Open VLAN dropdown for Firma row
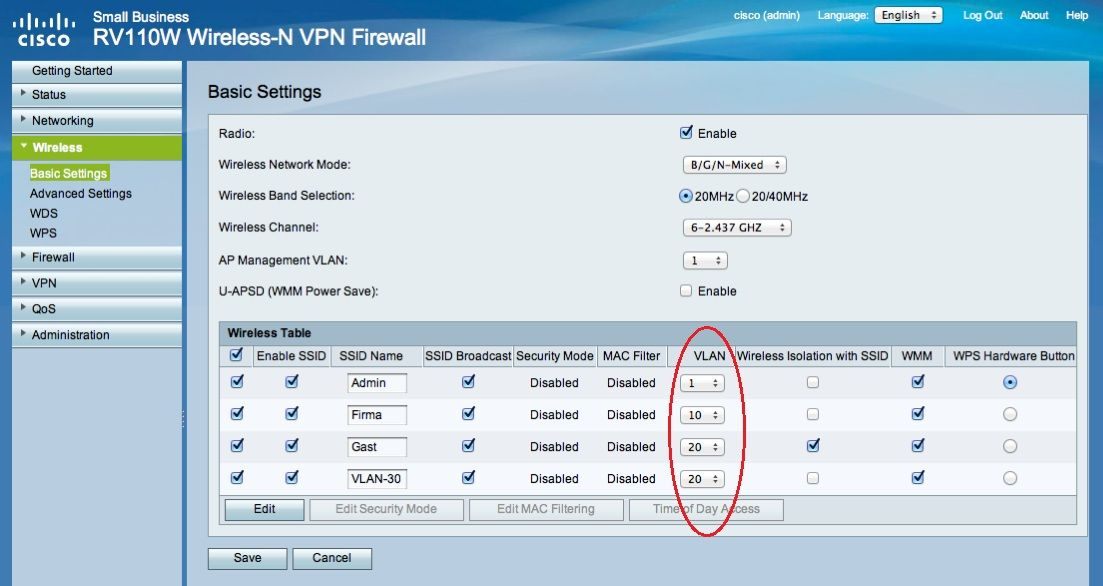 702,415
